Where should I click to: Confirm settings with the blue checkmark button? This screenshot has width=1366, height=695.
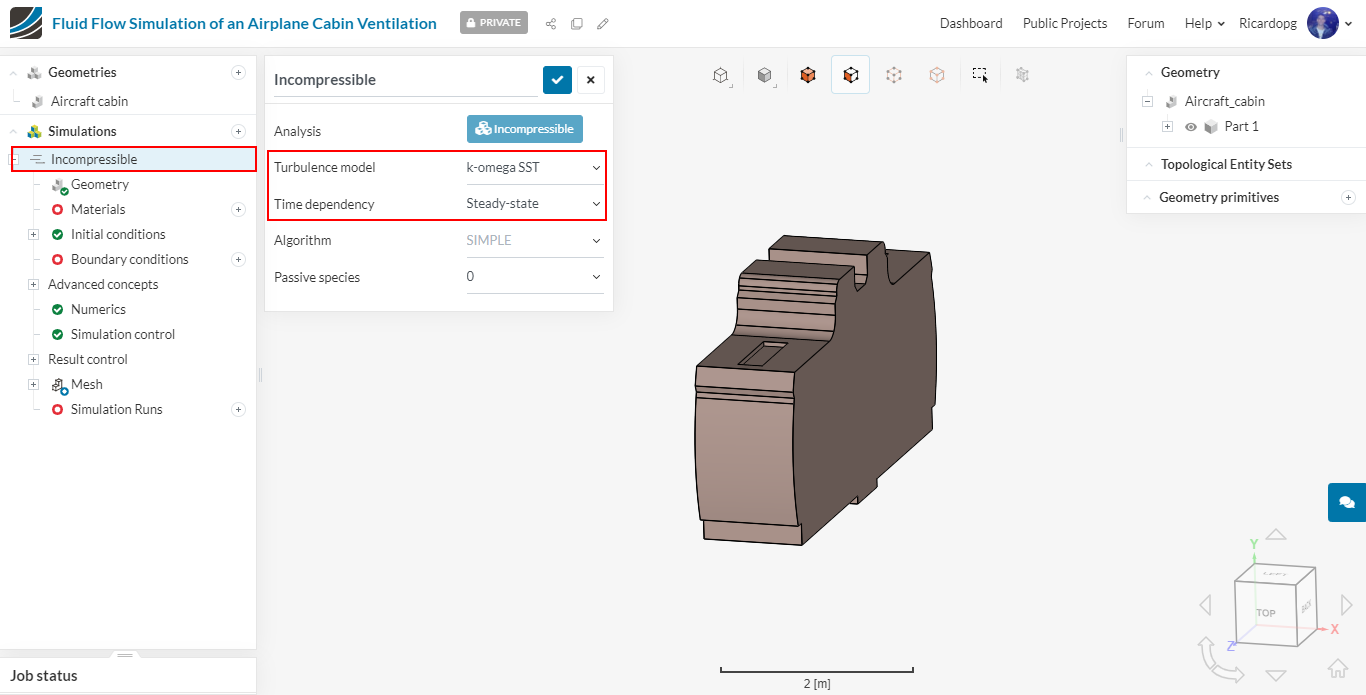pyautogui.click(x=557, y=80)
